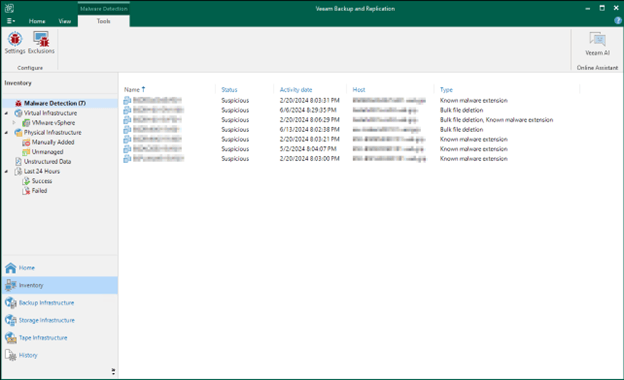The image size is (624, 380).
Task: Open the Home navigation view
Action: (60, 268)
